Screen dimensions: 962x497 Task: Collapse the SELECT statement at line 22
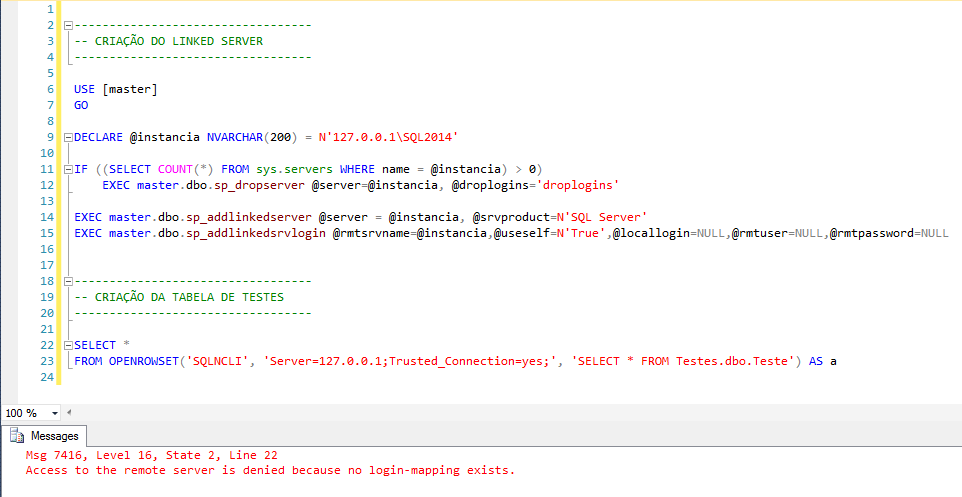coord(68,345)
